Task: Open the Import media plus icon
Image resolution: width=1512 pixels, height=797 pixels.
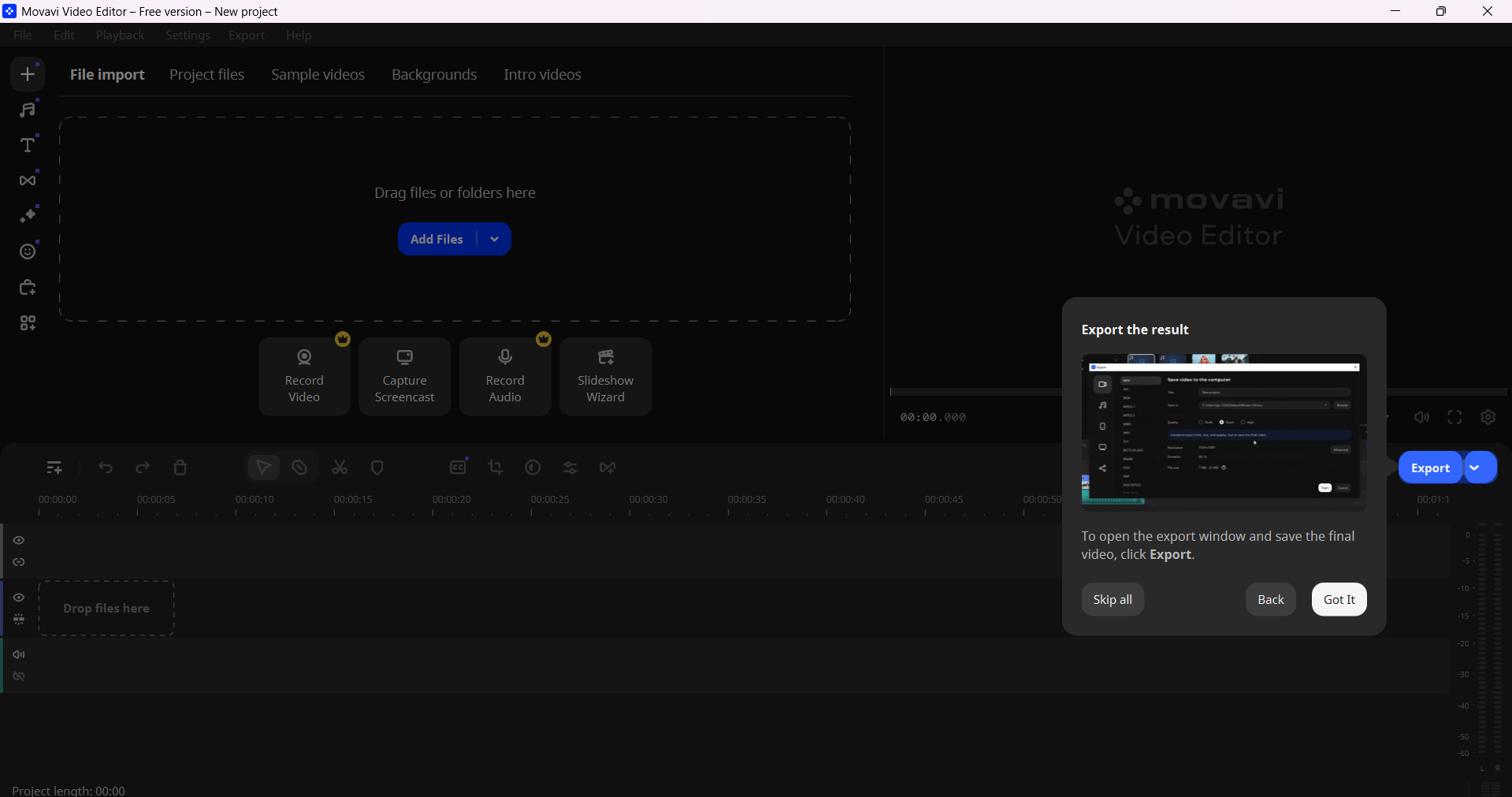Action: [28, 74]
